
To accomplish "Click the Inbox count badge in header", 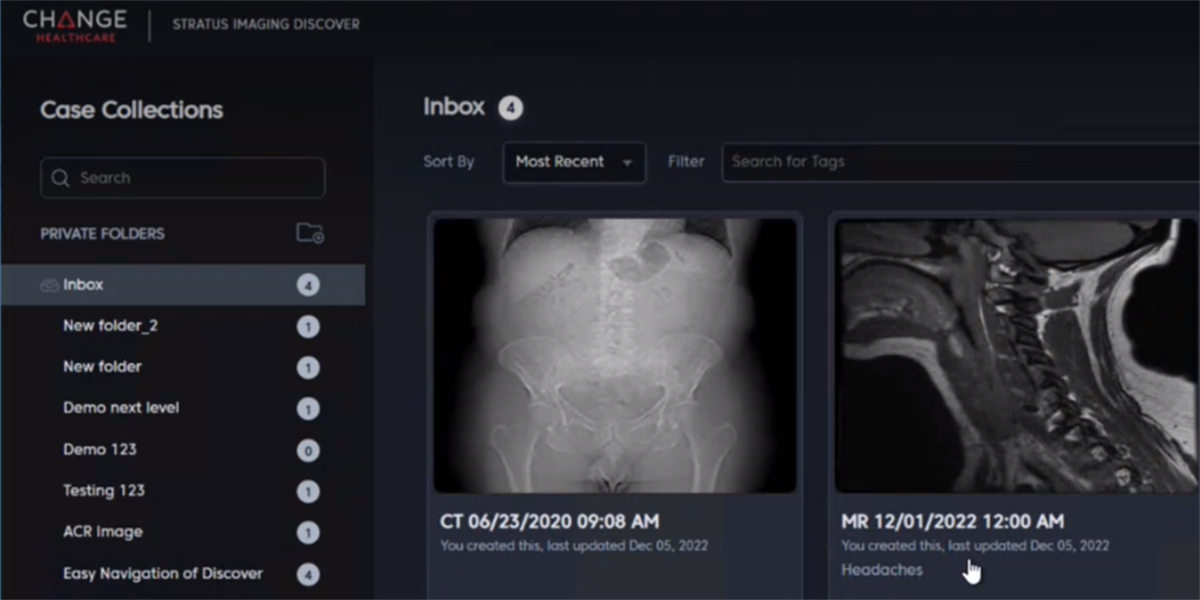I will coord(511,108).
